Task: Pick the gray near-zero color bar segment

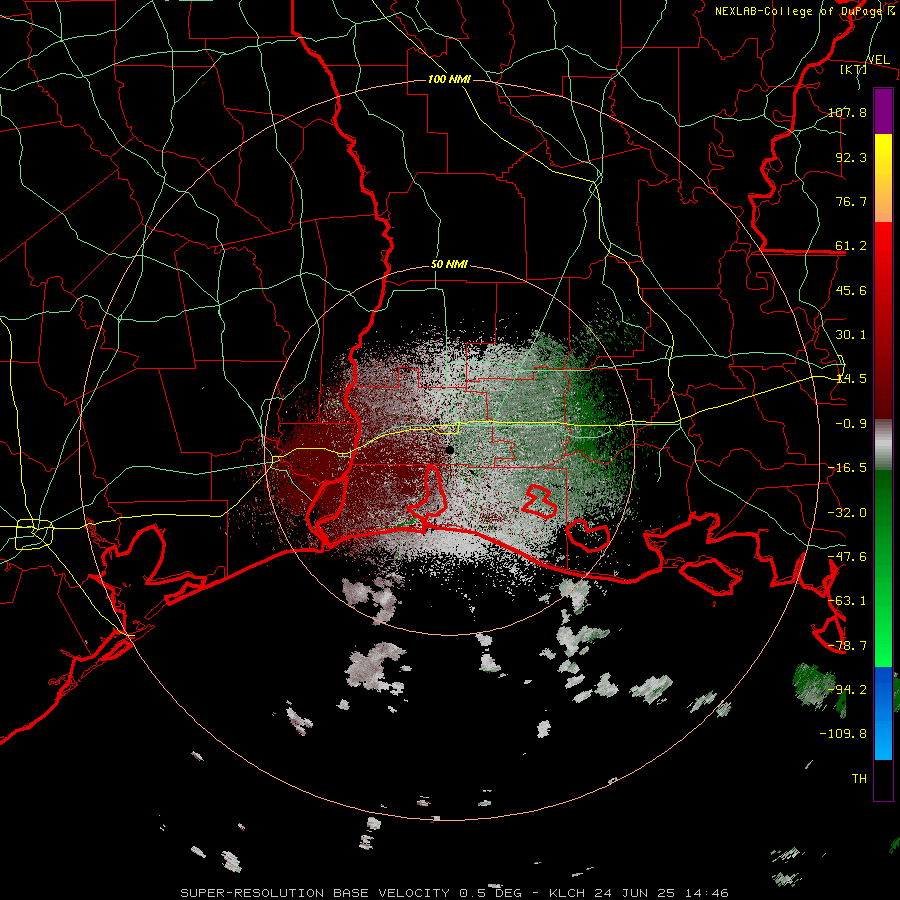Action: pos(883,445)
